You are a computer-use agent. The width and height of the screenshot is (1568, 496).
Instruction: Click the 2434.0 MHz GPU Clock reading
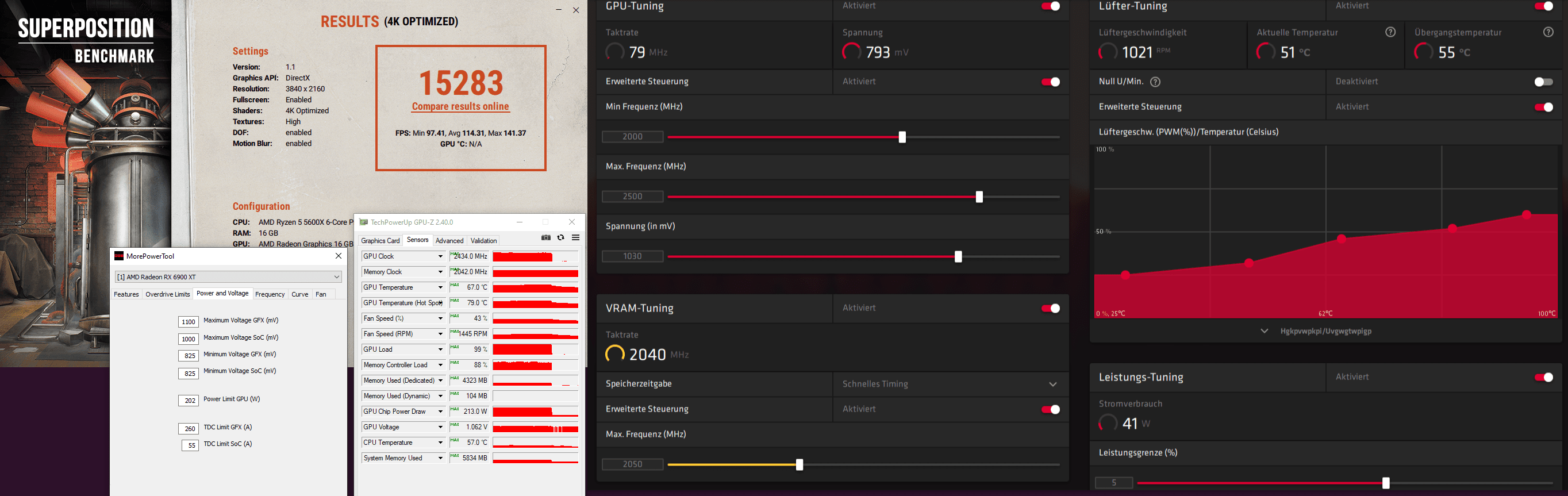[469, 256]
